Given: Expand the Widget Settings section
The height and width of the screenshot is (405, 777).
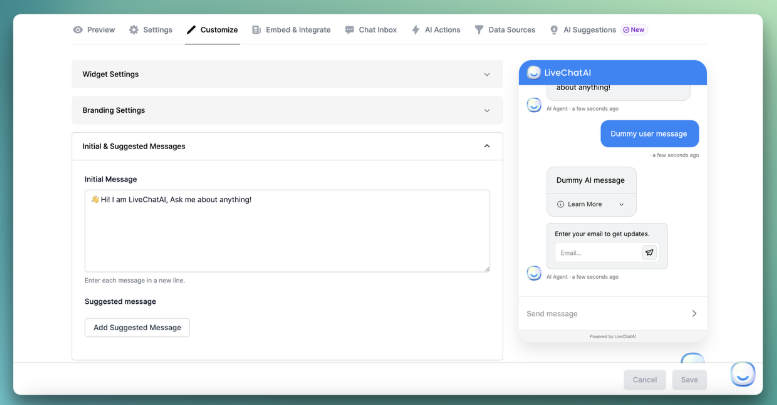Looking at the screenshot, I should pyautogui.click(x=287, y=74).
